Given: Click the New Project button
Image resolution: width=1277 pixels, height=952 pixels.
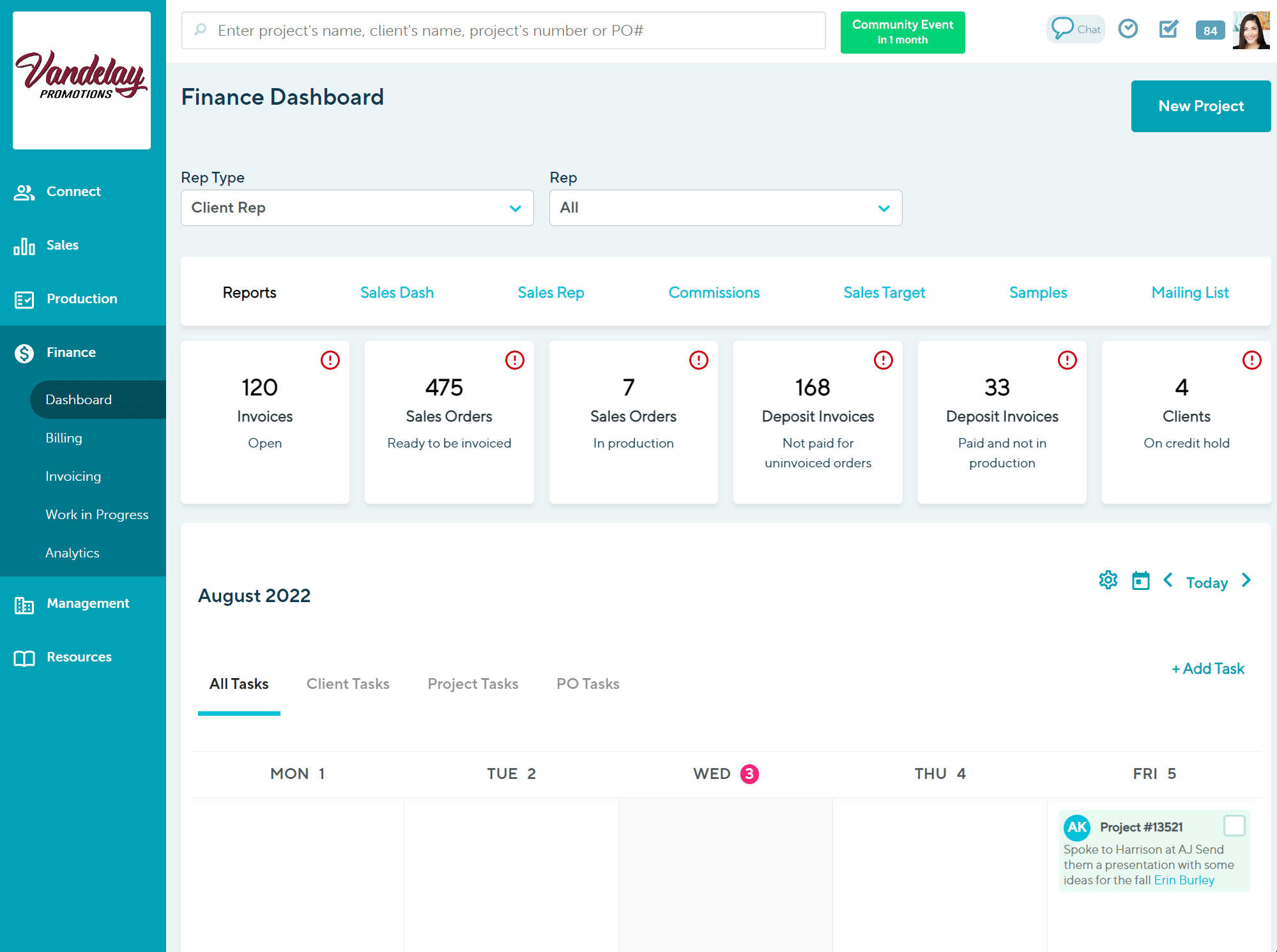Looking at the screenshot, I should tap(1200, 106).
